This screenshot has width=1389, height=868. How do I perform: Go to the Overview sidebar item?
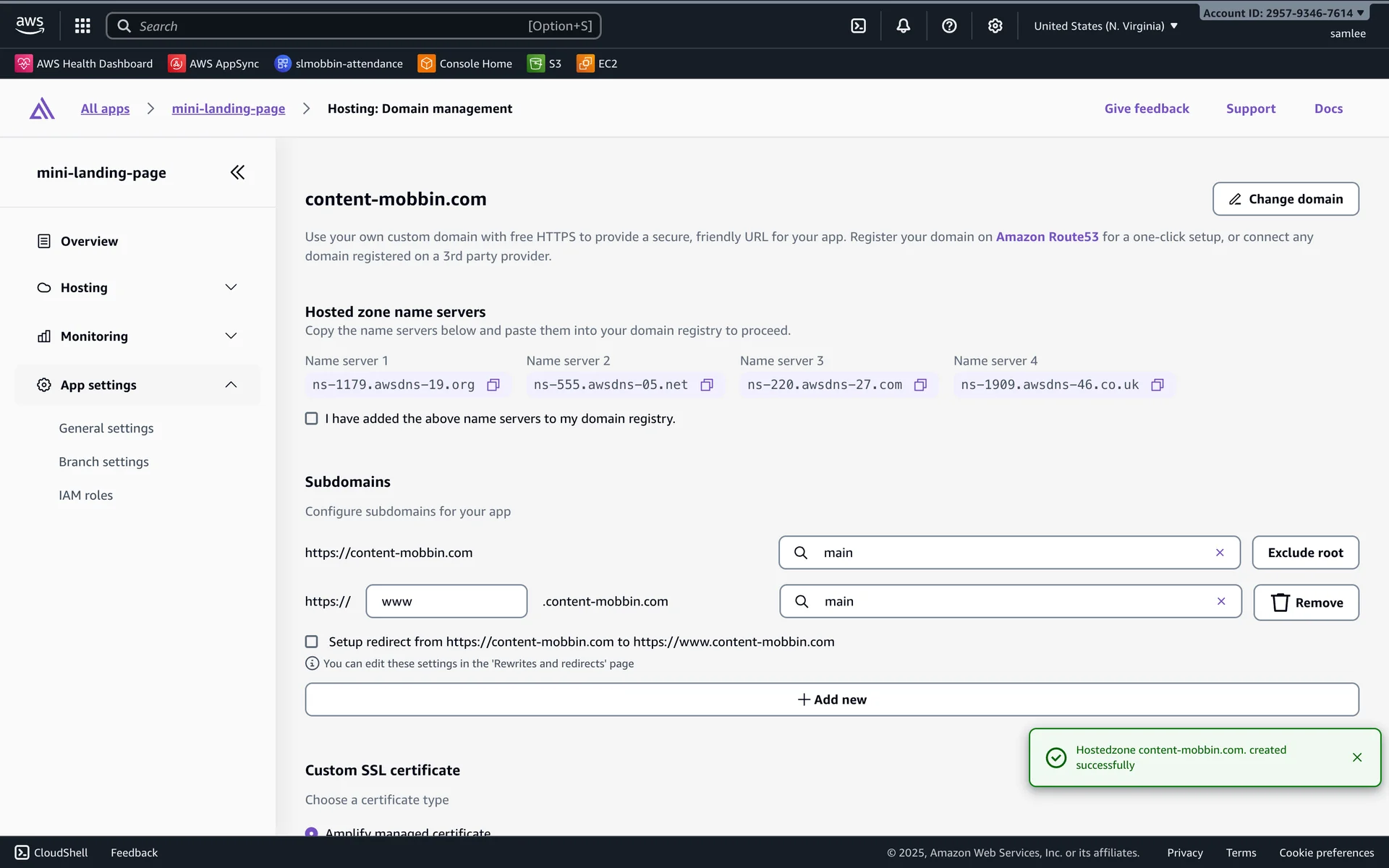click(89, 241)
